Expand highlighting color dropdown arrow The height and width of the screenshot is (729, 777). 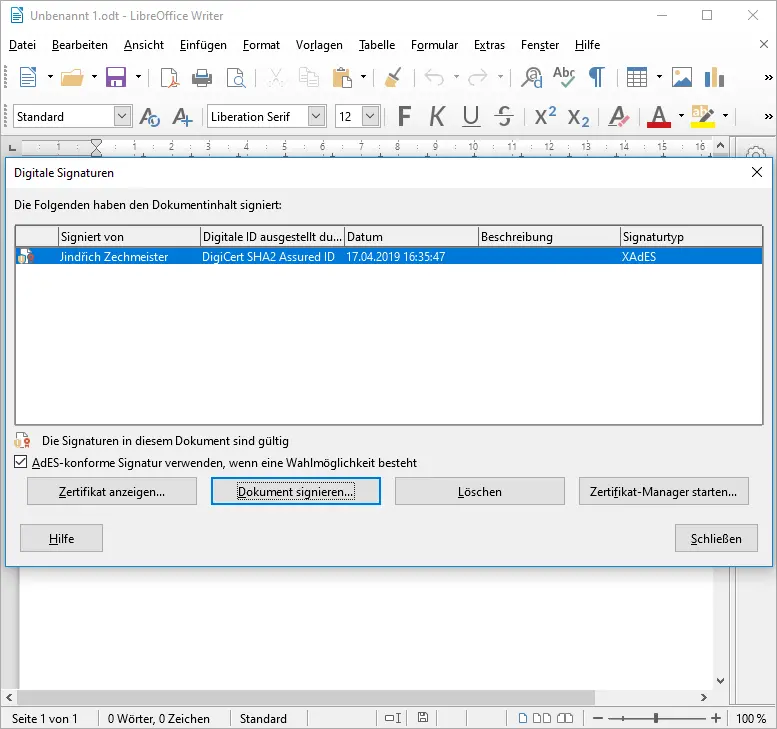[x=725, y=116]
